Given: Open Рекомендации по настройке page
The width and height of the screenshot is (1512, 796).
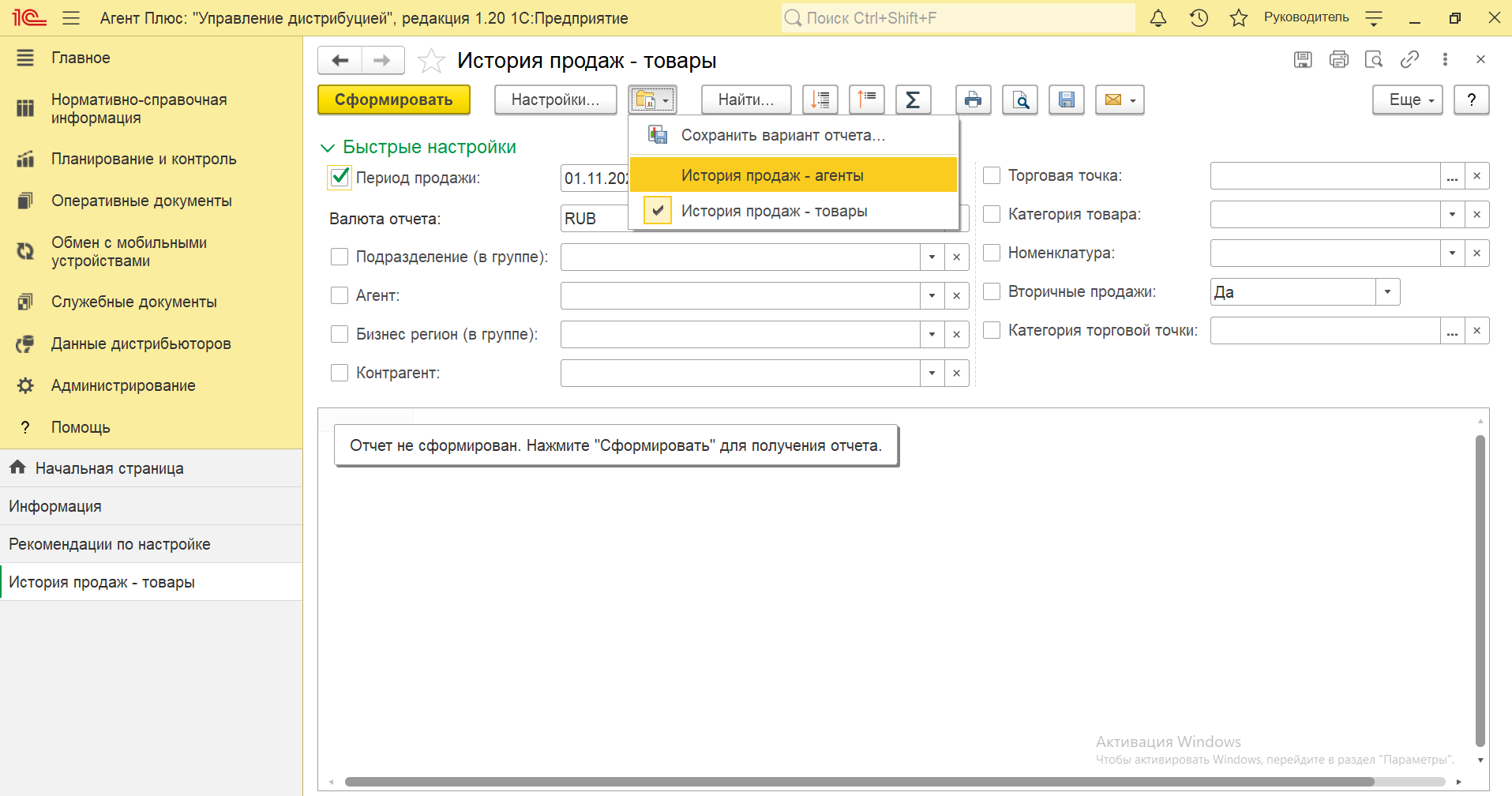Looking at the screenshot, I should click(x=151, y=544).
